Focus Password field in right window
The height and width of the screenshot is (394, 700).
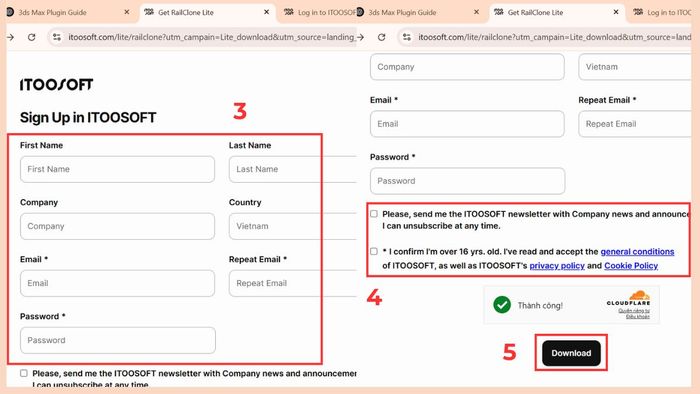point(467,181)
